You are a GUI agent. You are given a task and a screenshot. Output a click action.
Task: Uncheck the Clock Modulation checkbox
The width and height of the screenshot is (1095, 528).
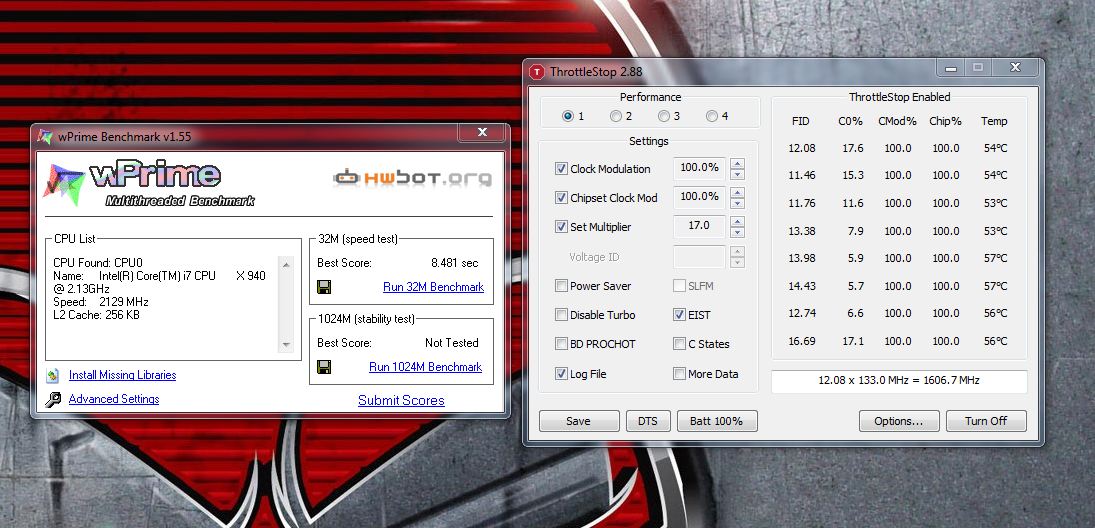tap(561, 168)
